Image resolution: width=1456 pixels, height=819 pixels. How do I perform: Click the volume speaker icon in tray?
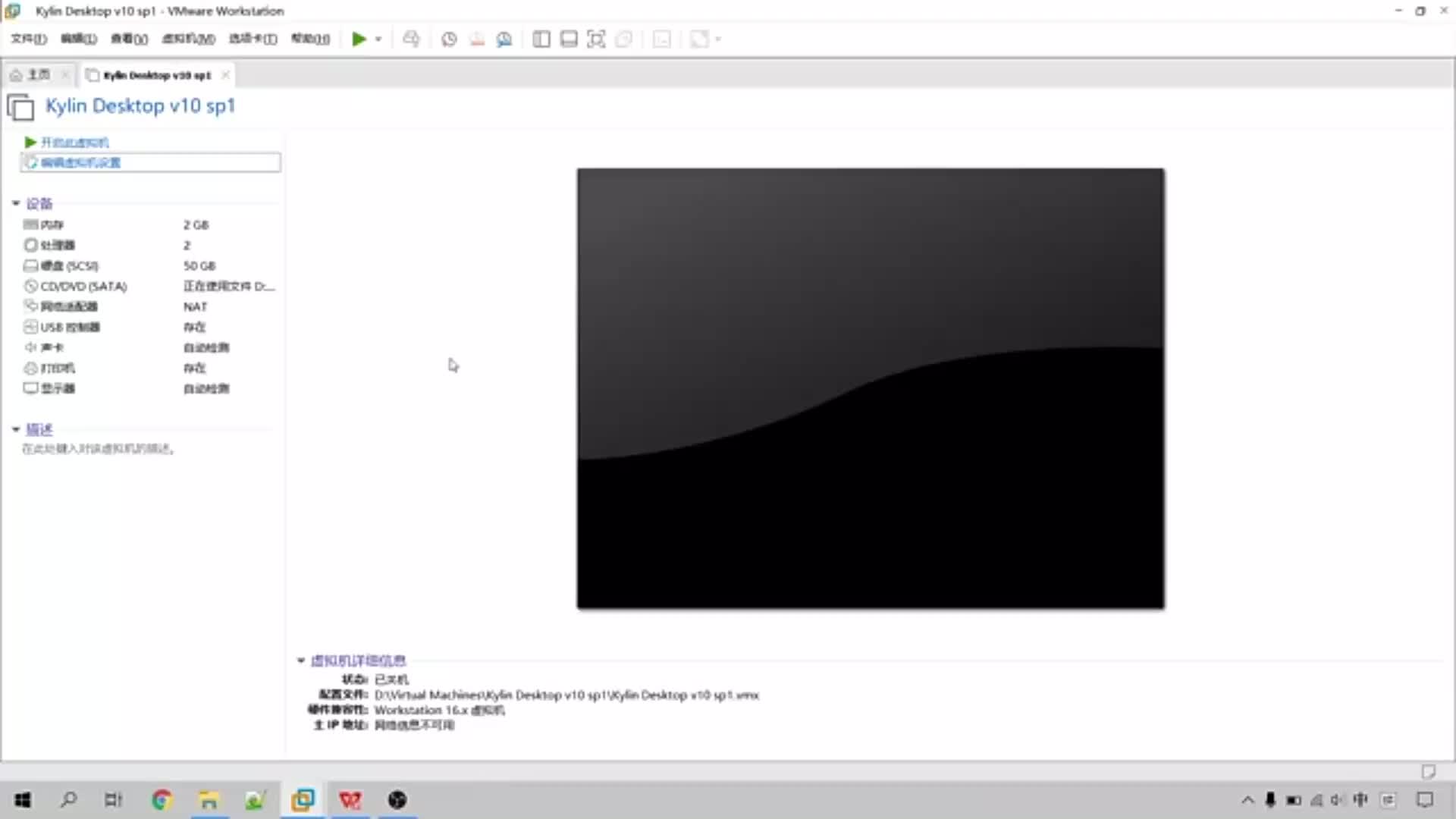[x=1338, y=799]
